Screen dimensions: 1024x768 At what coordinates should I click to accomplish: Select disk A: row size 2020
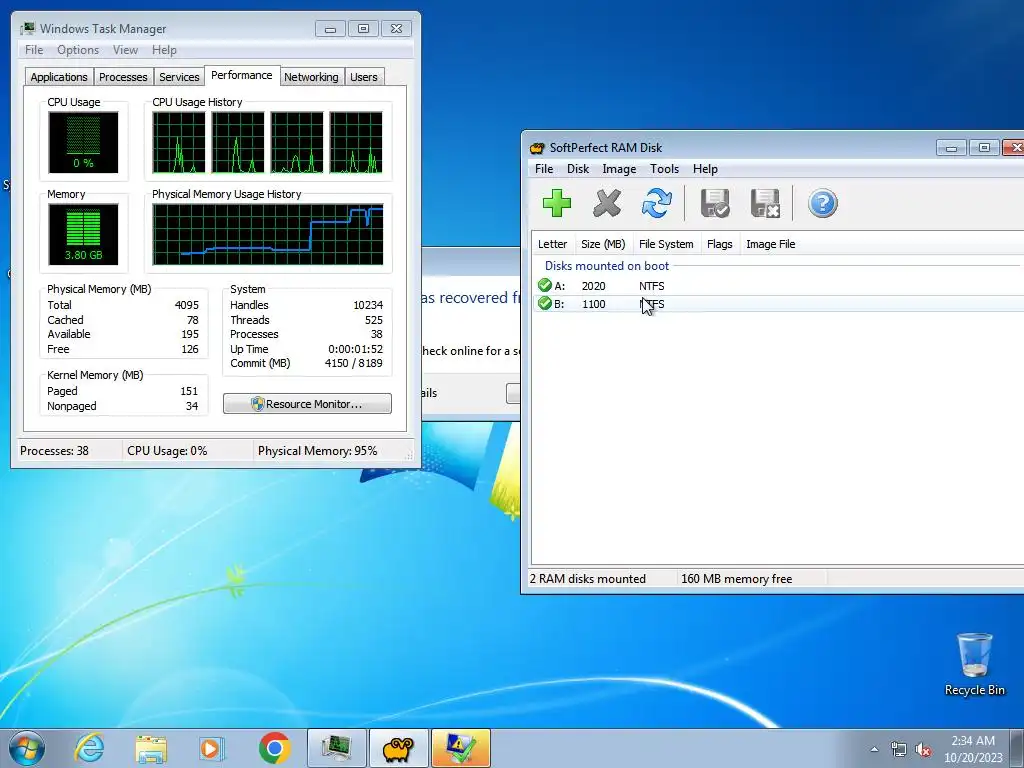777,285
